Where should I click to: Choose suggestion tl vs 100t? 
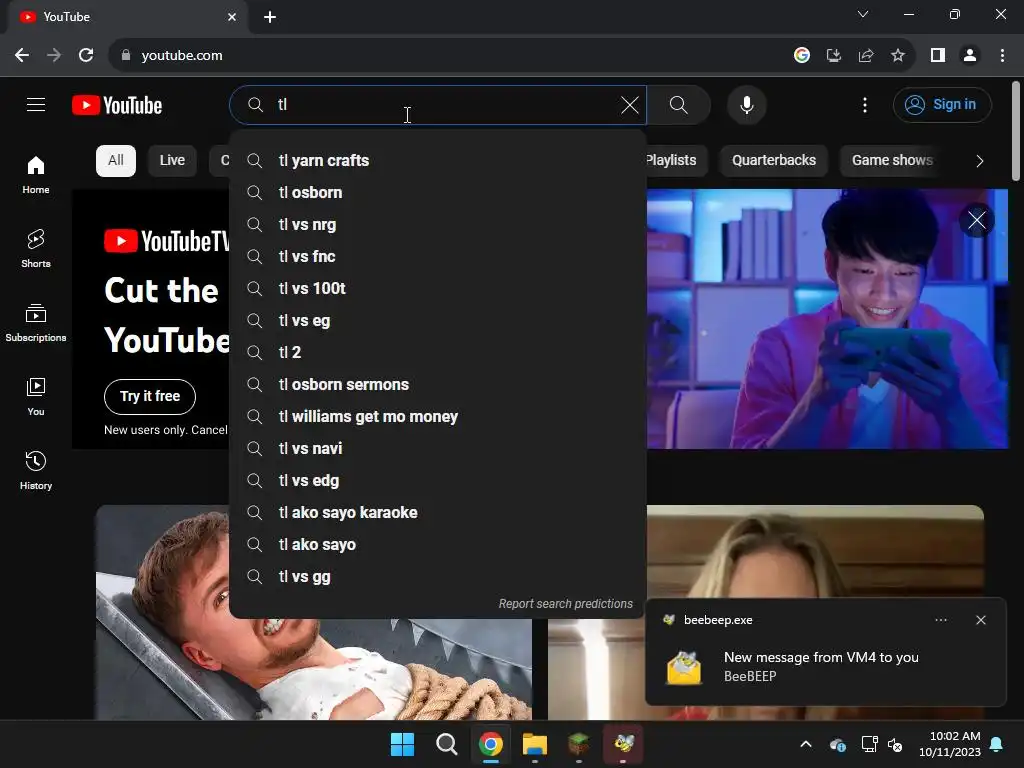(x=438, y=289)
